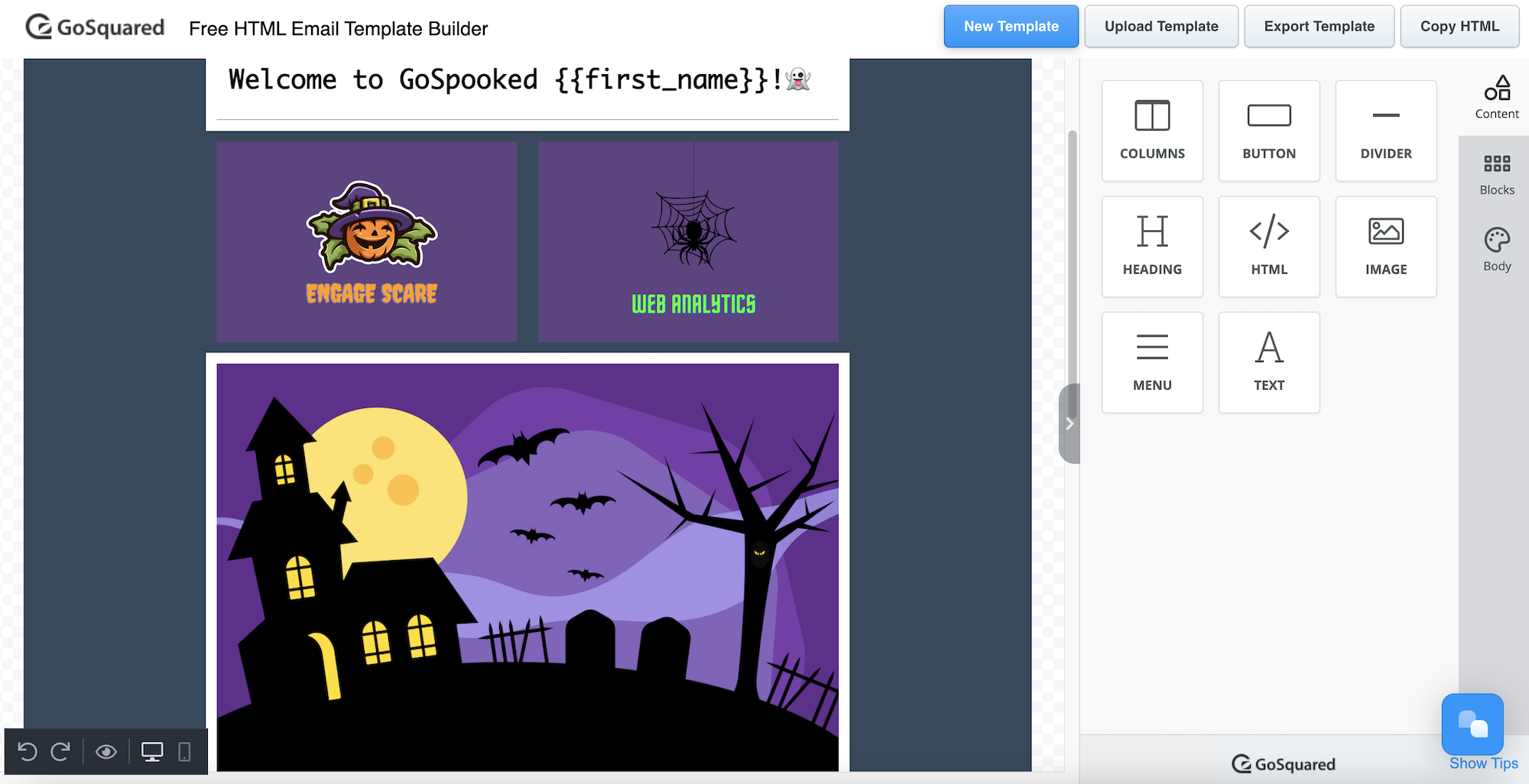Click the Show Tips link

point(1483,763)
